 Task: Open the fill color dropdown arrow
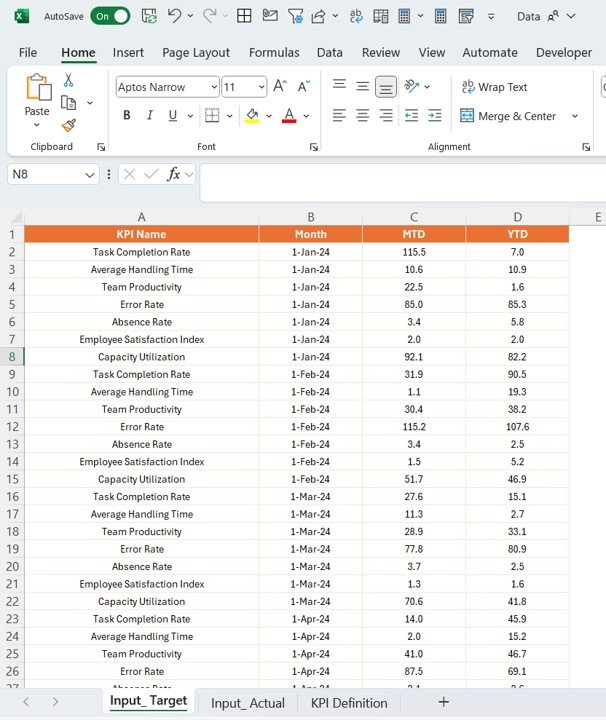(x=269, y=116)
